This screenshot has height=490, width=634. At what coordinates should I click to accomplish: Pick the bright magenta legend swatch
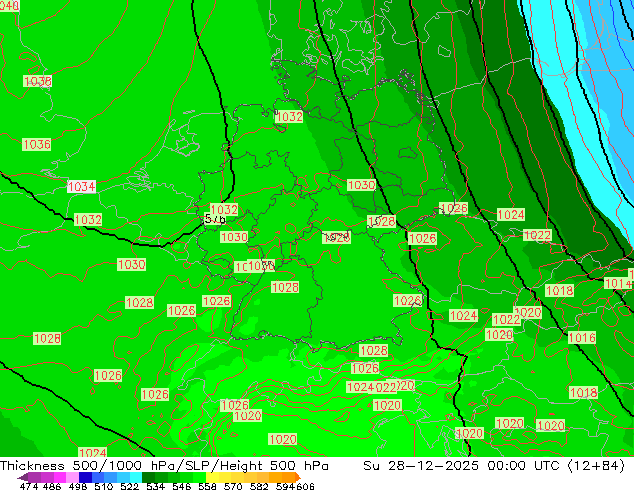[x=60, y=477]
